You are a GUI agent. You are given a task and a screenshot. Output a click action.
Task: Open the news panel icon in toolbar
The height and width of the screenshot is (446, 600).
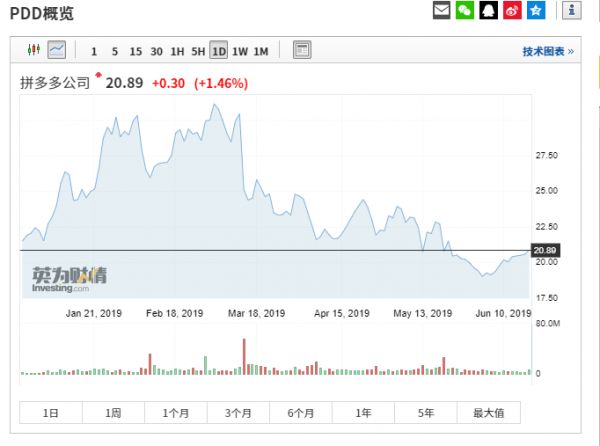[302, 50]
